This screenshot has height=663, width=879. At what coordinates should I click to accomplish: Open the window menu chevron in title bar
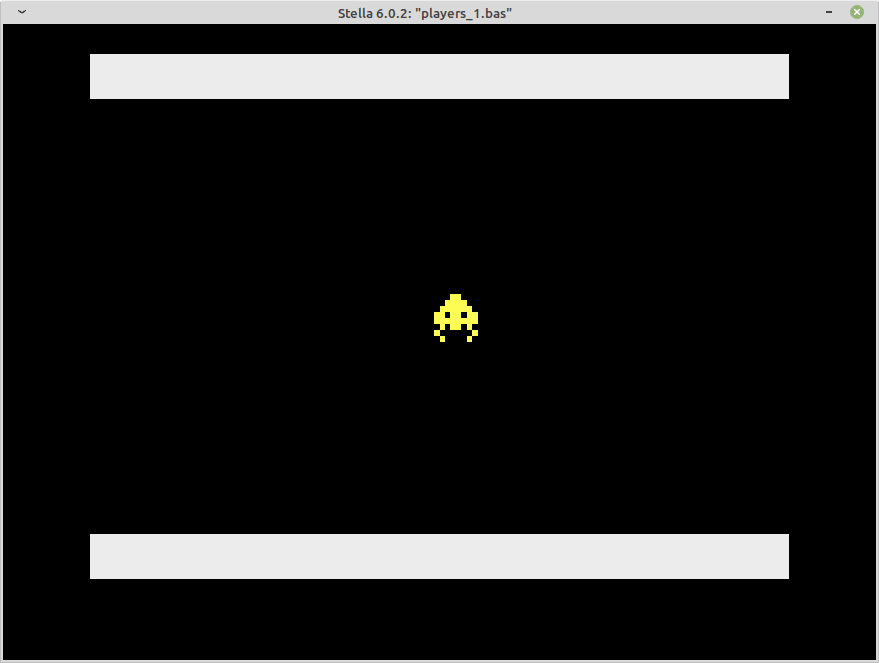click(x=22, y=12)
